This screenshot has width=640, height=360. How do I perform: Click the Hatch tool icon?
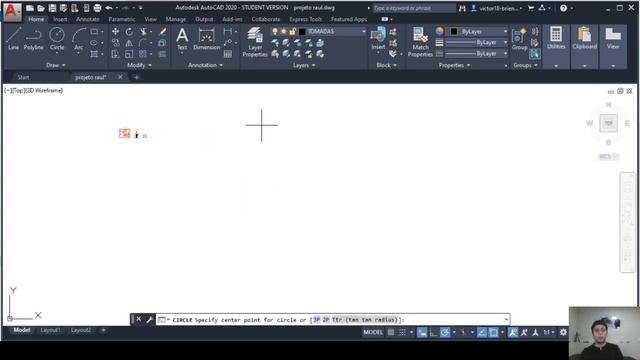(94, 53)
